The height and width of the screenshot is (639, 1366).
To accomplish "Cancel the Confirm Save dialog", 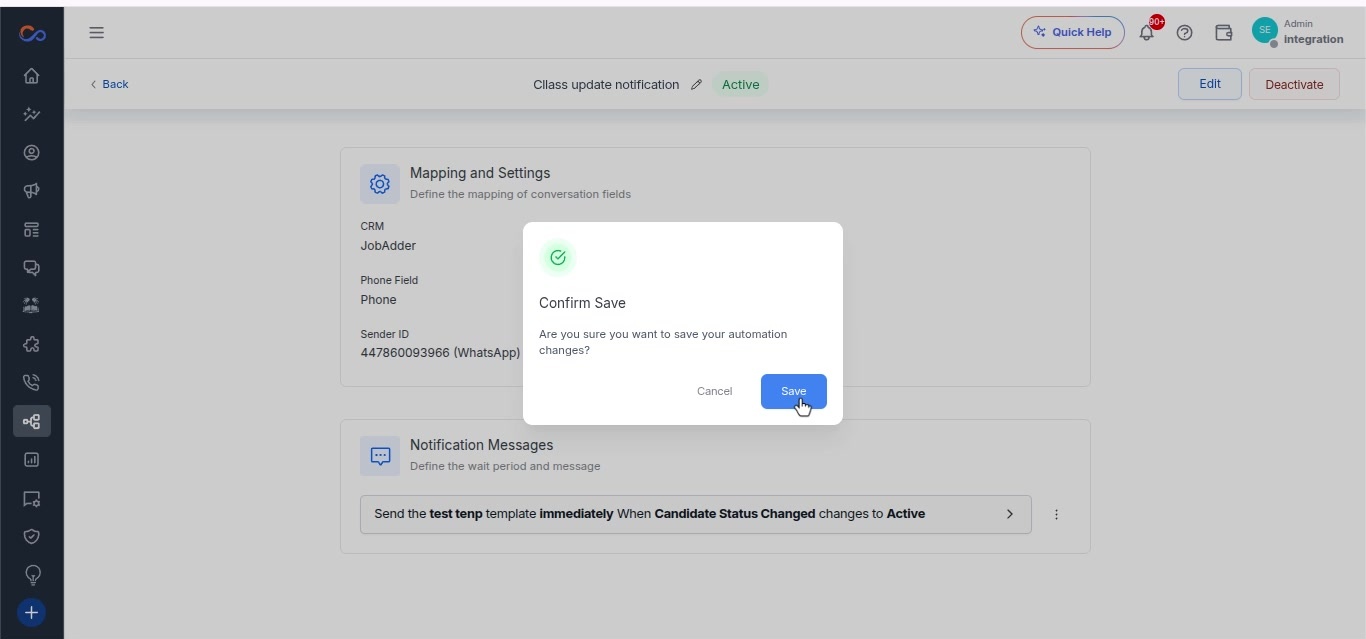I will [714, 391].
